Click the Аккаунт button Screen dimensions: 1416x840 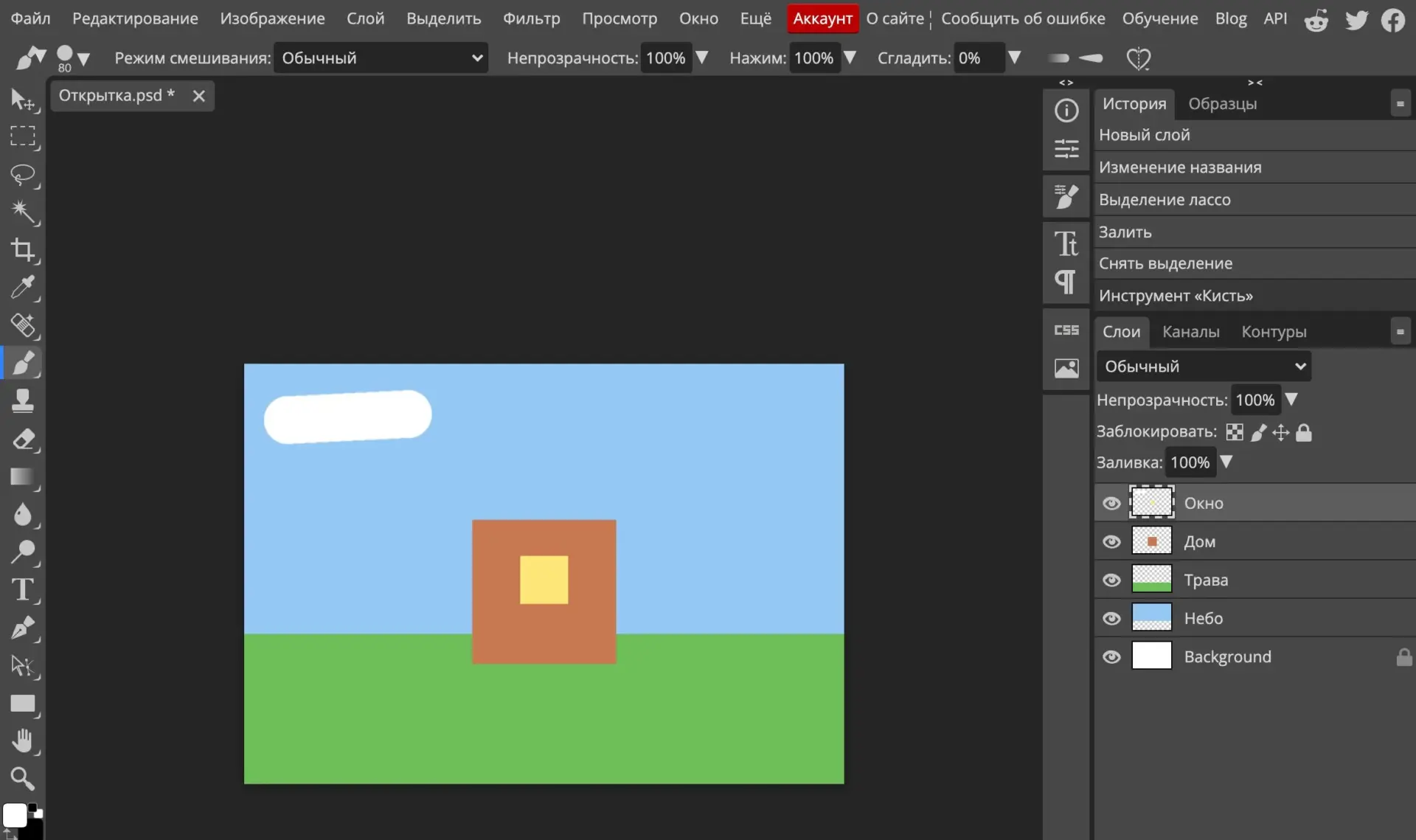point(822,18)
